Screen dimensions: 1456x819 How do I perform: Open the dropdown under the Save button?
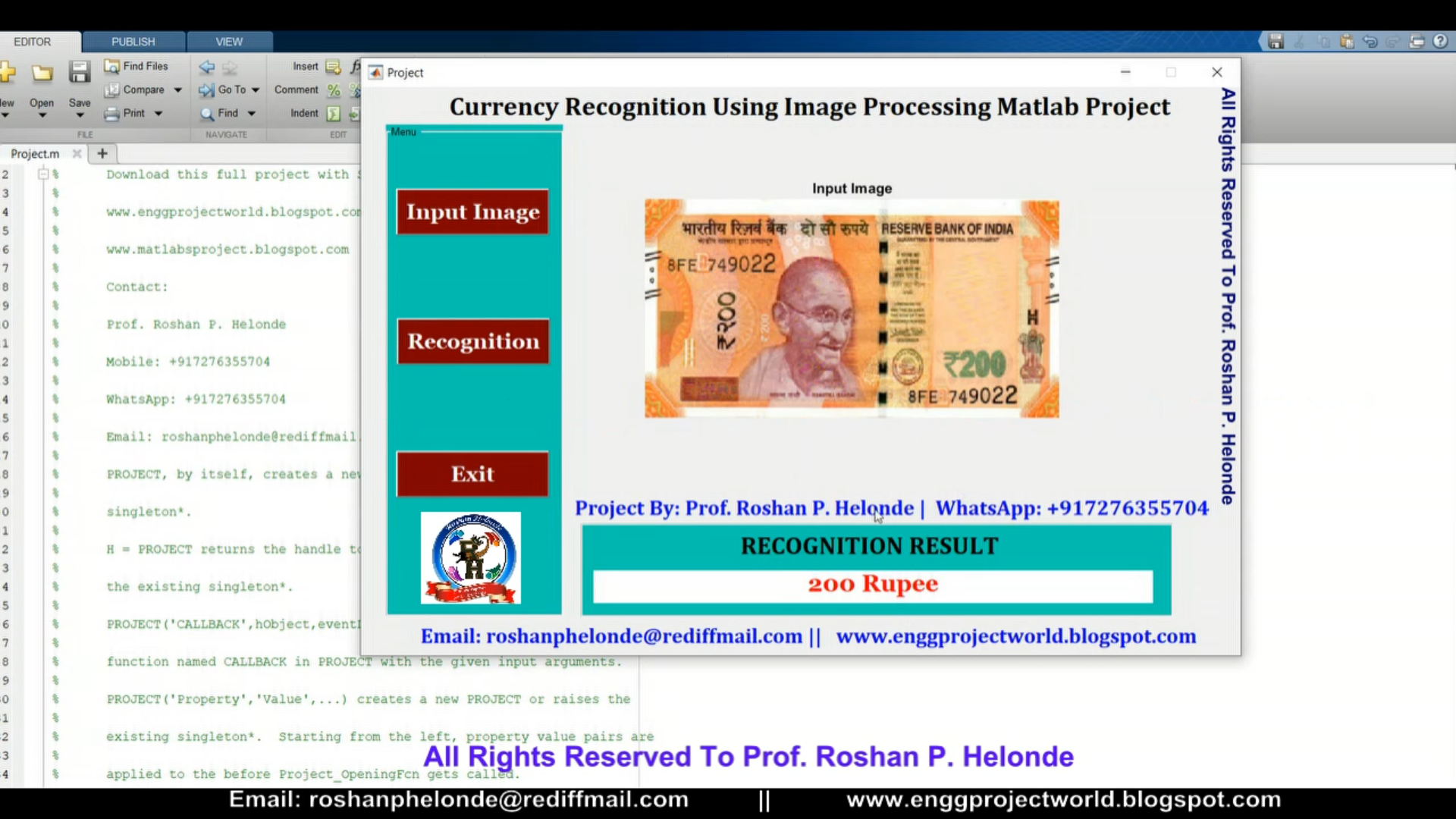click(x=80, y=115)
